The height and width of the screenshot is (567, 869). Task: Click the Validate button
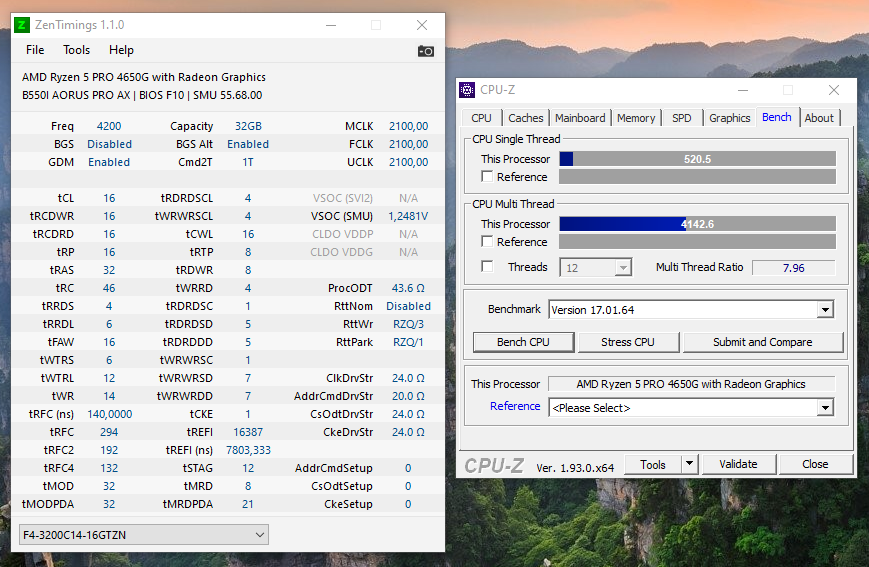(x=738, y=464)
